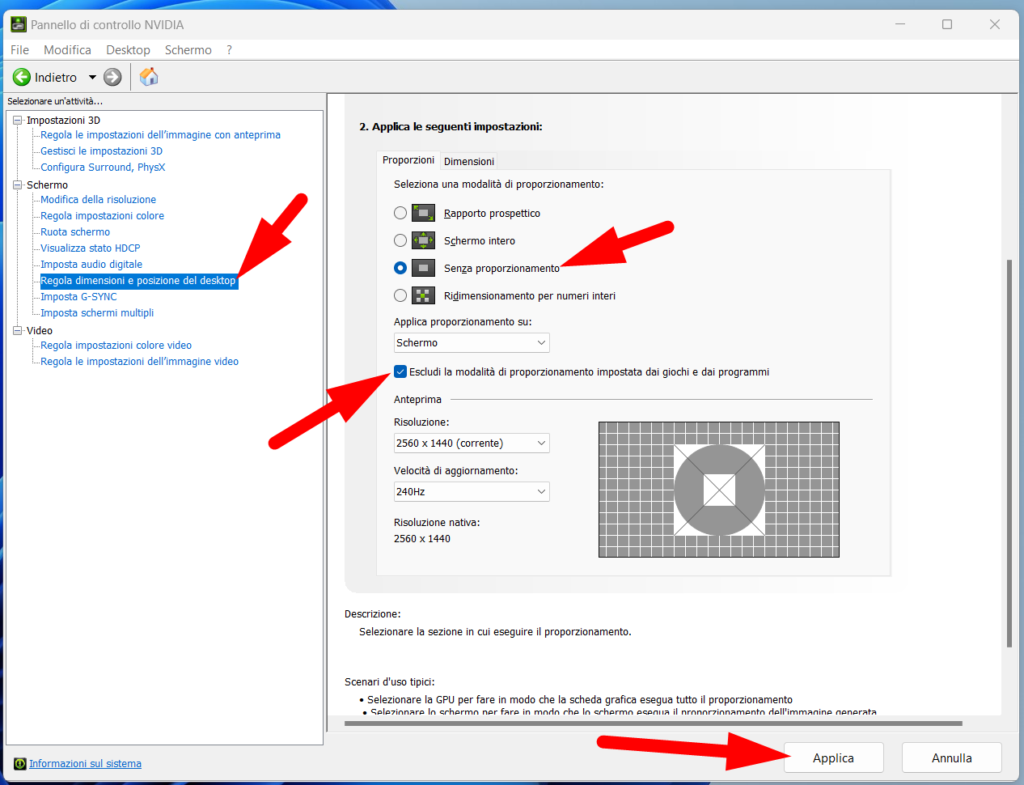The width and height of the screenshot is (1024, 785).
Task: Click the system information icon at bottom left
Action: (x=20, y=763)
